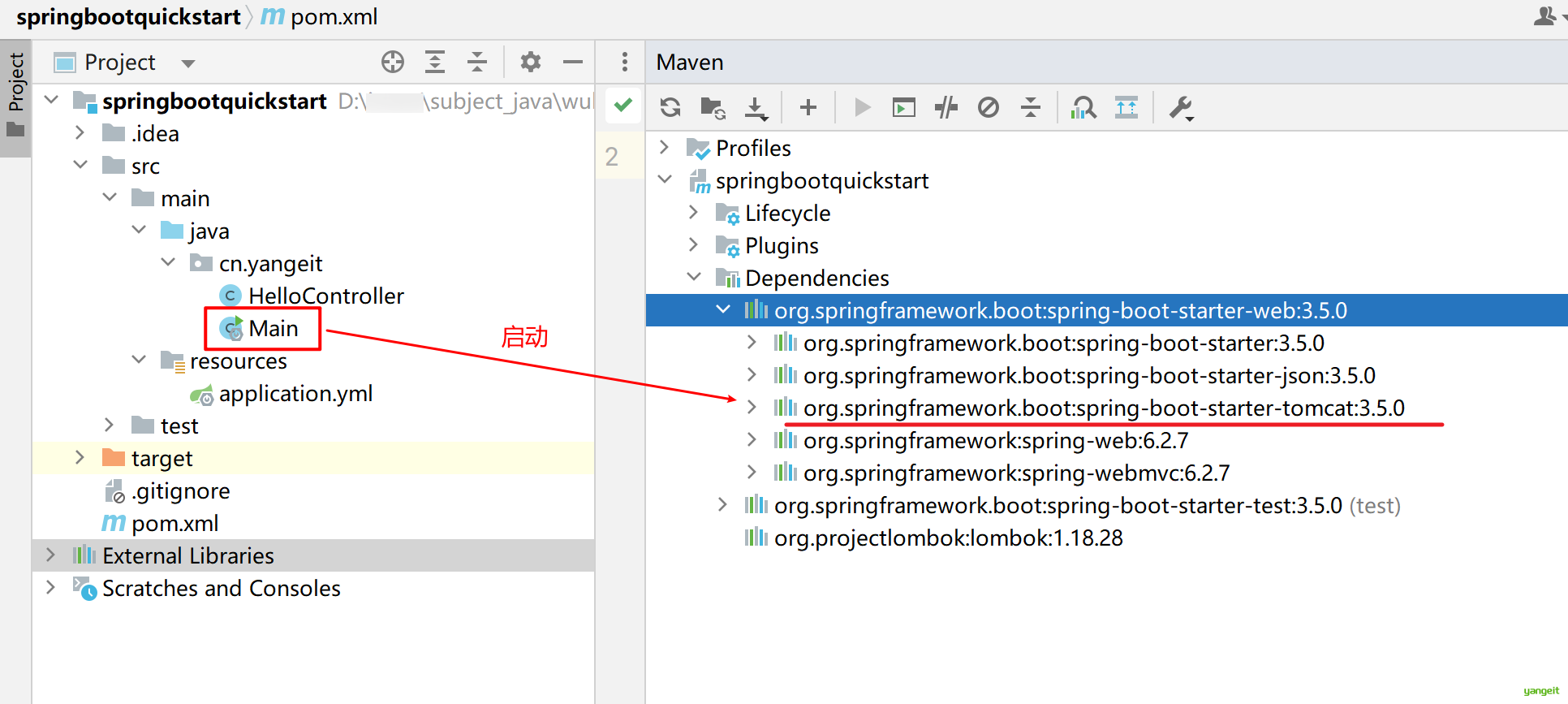Collapse all nodes in Maven panel
This screenshot has width=1568, height=704.
point(1031,107)
